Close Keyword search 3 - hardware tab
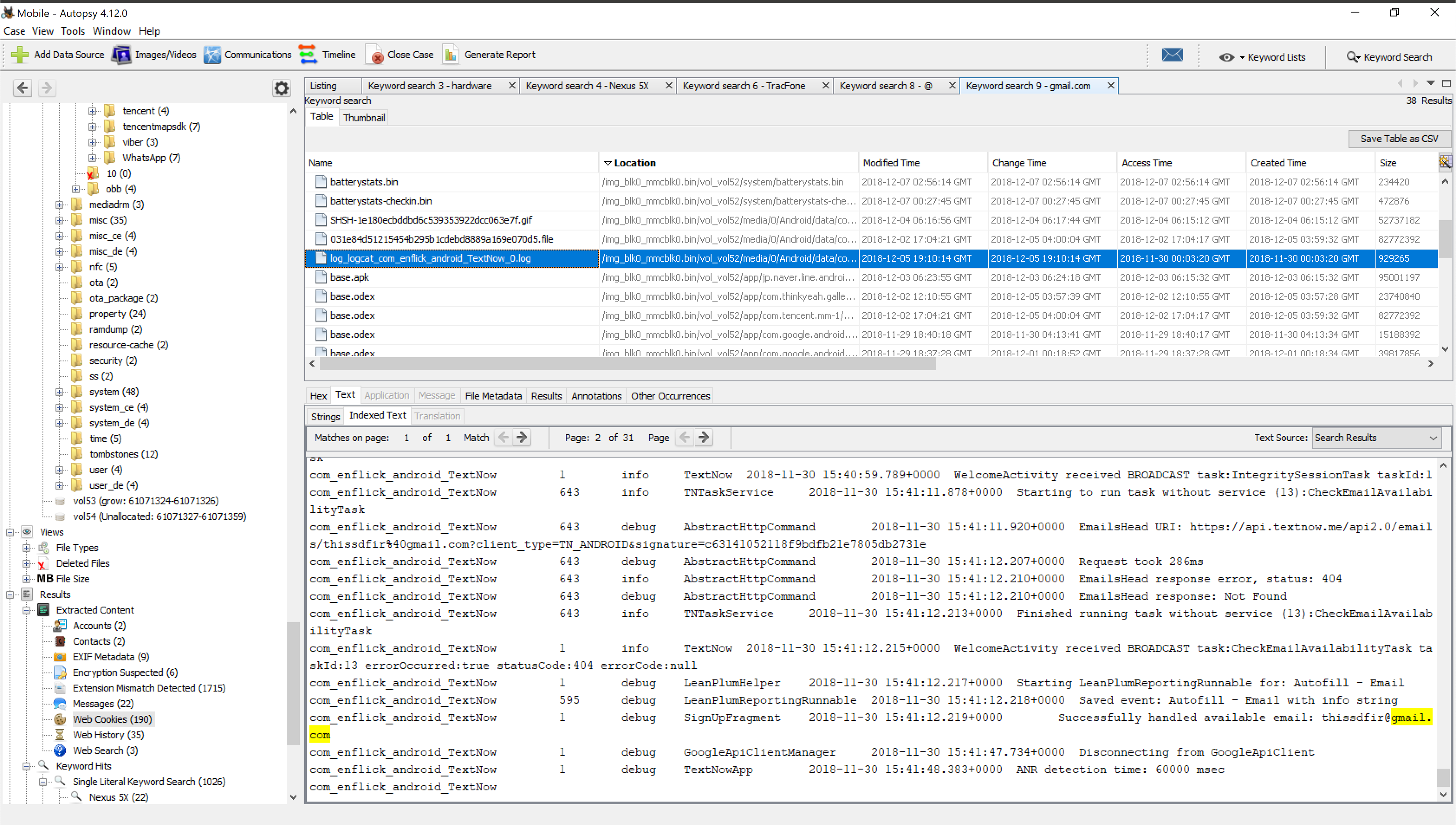This screenshot has width=1456, height=825. (x=512, y=85)
